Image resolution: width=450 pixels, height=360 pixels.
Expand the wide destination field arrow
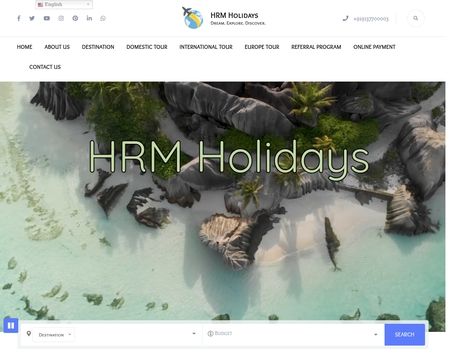coord(194,333)
